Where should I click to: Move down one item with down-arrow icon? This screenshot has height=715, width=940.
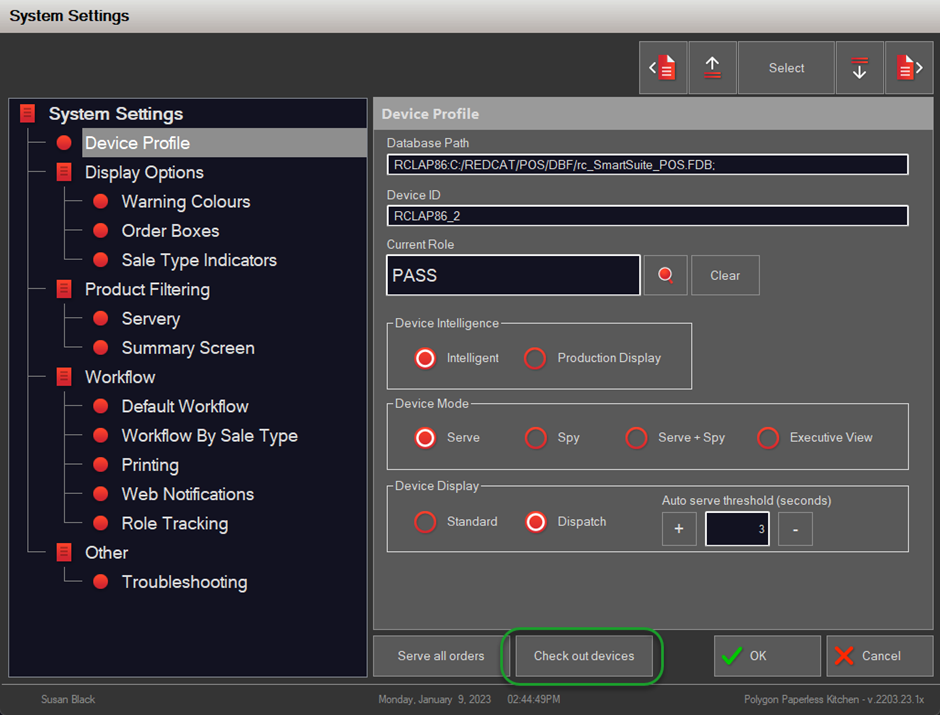pos(859,68)
